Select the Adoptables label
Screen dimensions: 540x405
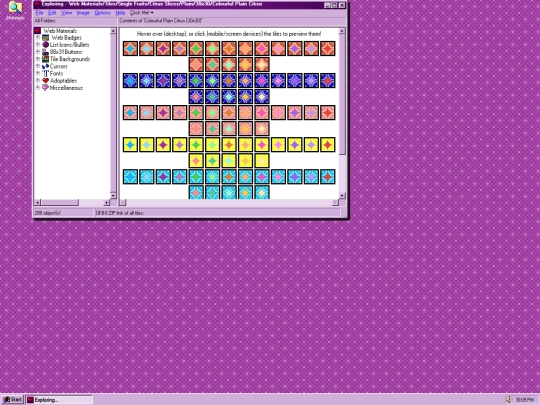[x=63, y=81]
